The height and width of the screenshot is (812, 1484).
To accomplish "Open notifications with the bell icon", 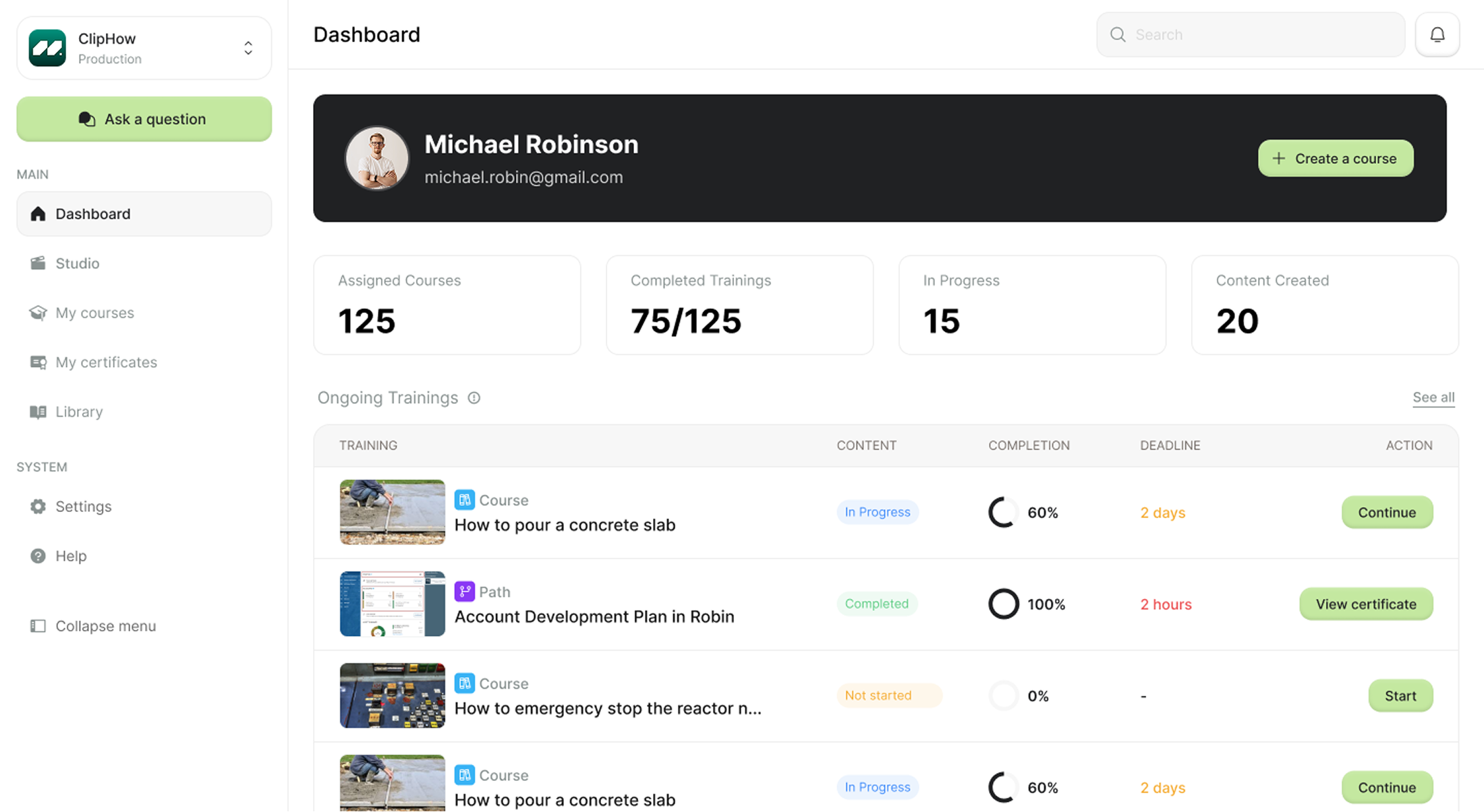I will click(x=1437, y=34).
